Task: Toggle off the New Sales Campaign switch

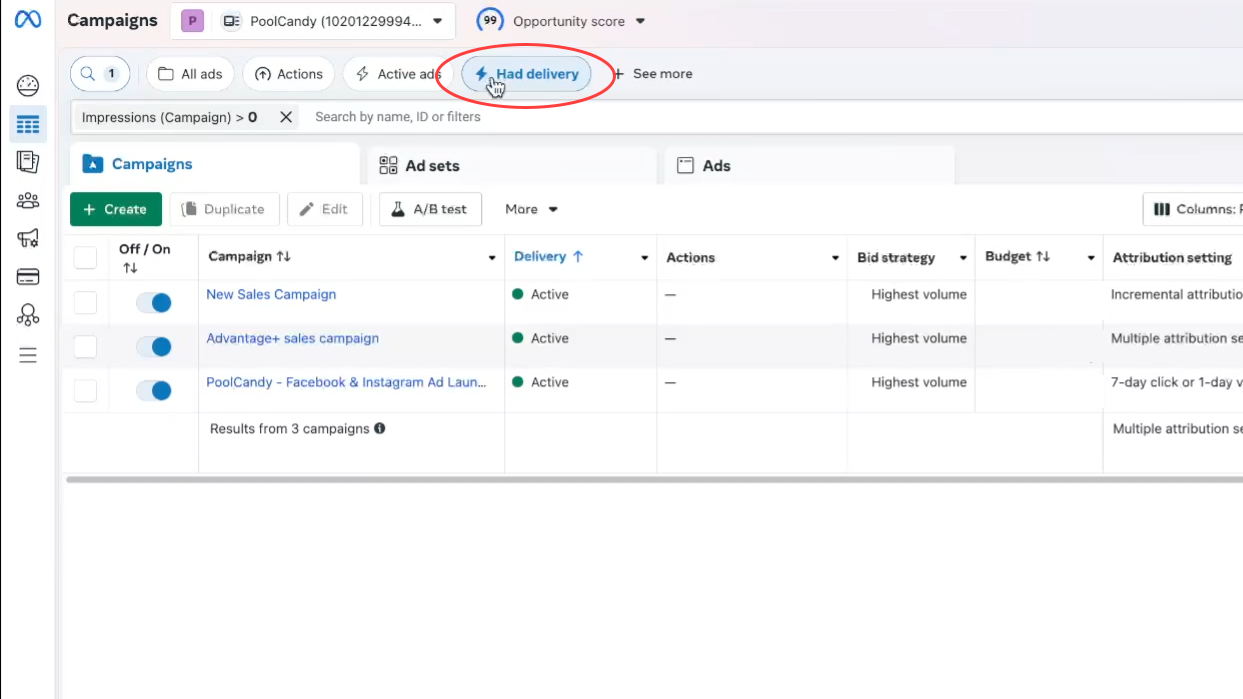Action: coord(154,302)
